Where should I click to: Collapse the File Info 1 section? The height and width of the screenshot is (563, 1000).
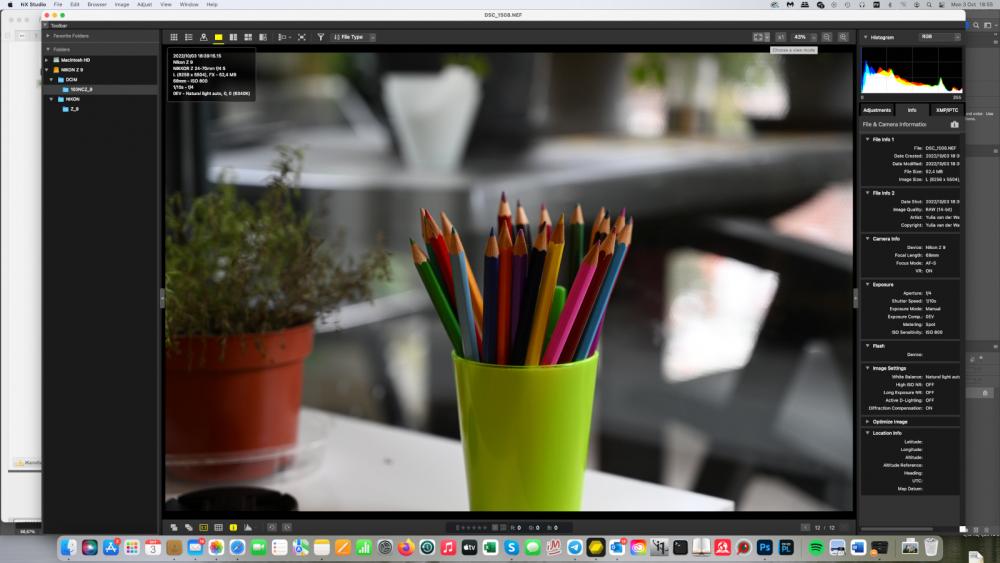pos(867,139)
